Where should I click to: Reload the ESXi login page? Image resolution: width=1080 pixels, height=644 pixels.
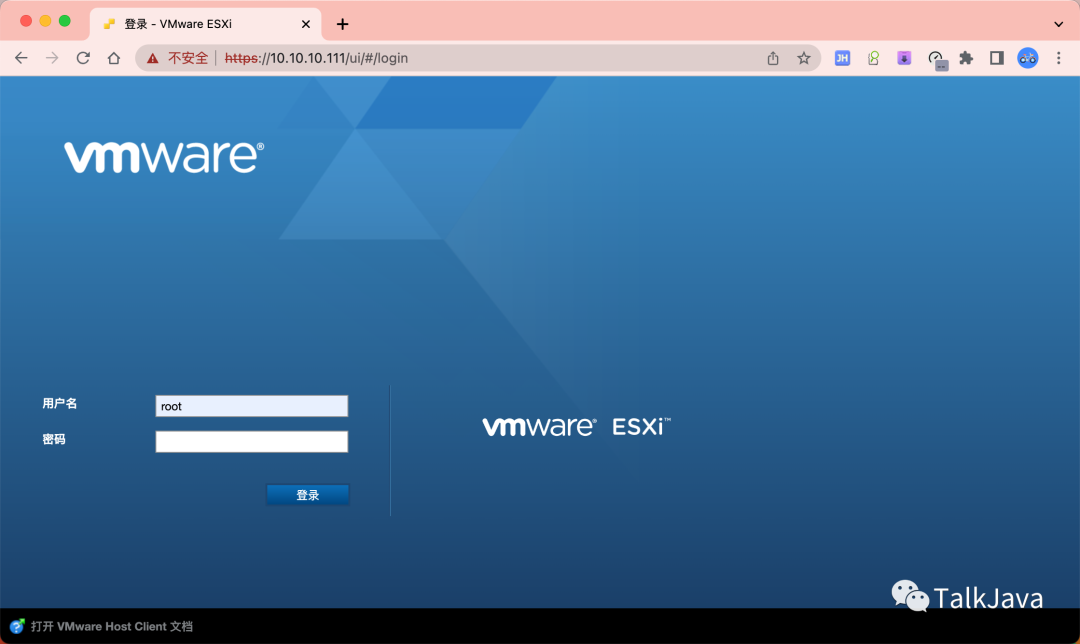[83, 58]
